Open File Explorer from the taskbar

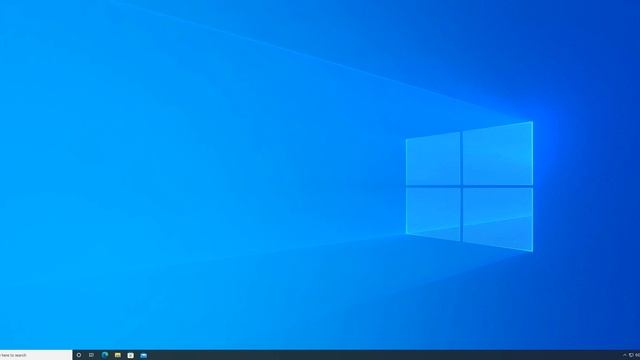(118, 355)
